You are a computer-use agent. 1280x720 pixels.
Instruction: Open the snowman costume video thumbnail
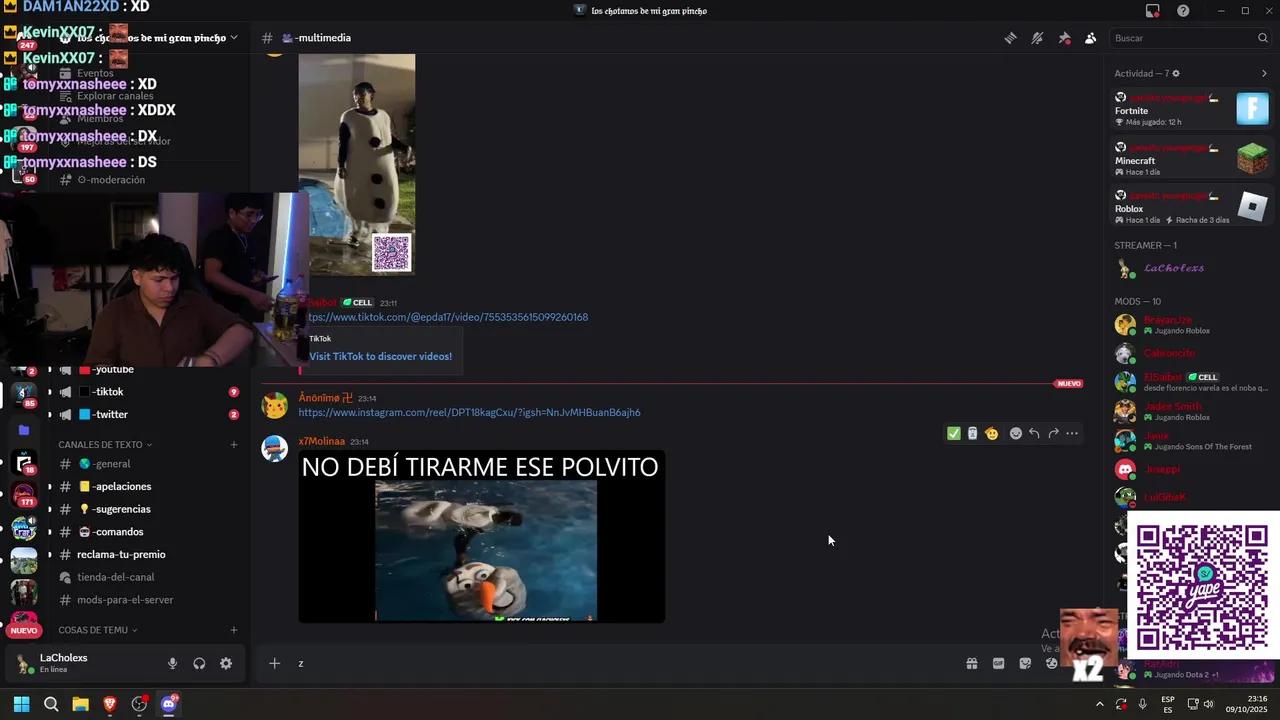[x=356, y=164]
